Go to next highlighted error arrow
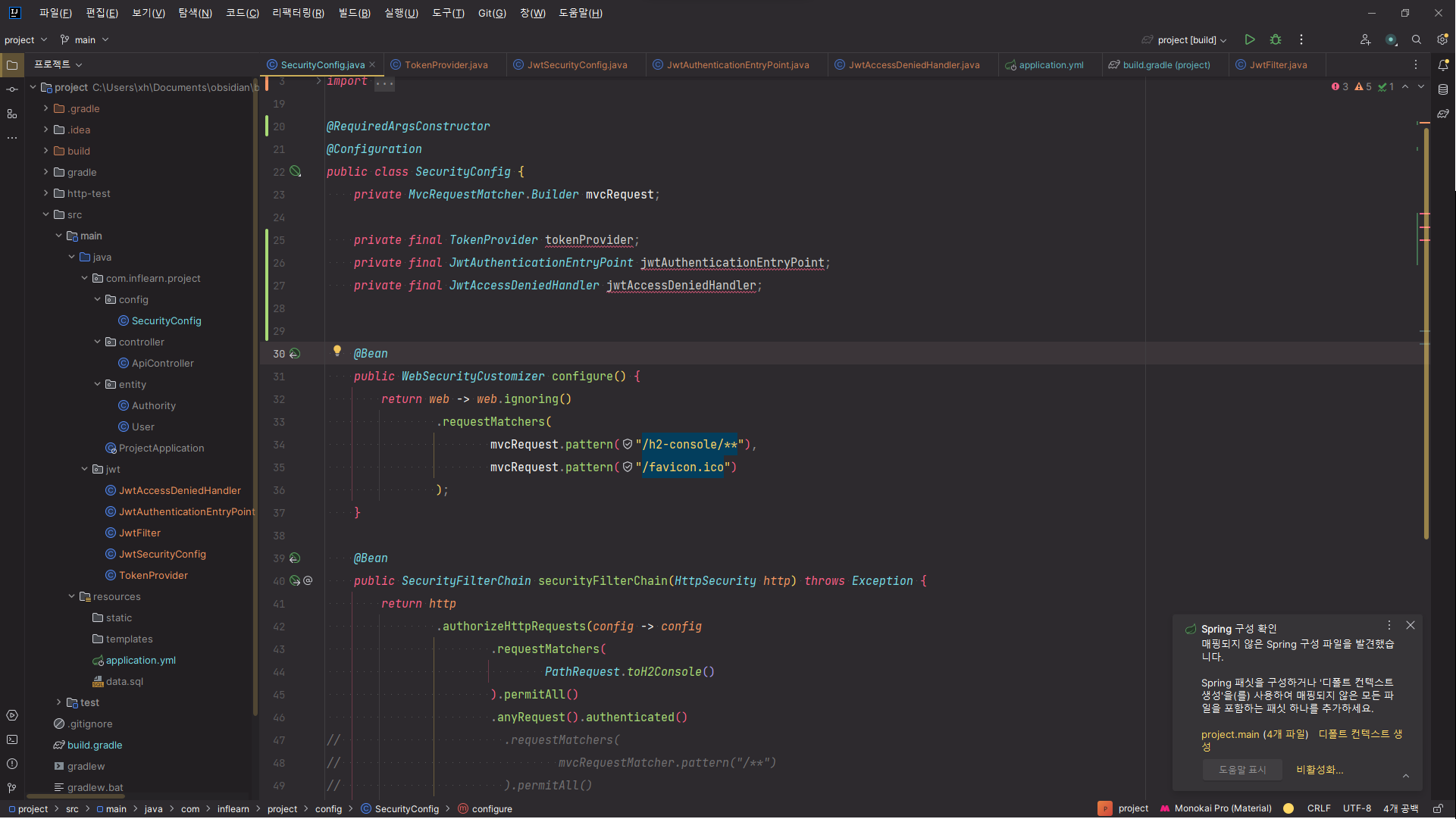Screen dimensions: 1456x819 (x=1421, y=87)
